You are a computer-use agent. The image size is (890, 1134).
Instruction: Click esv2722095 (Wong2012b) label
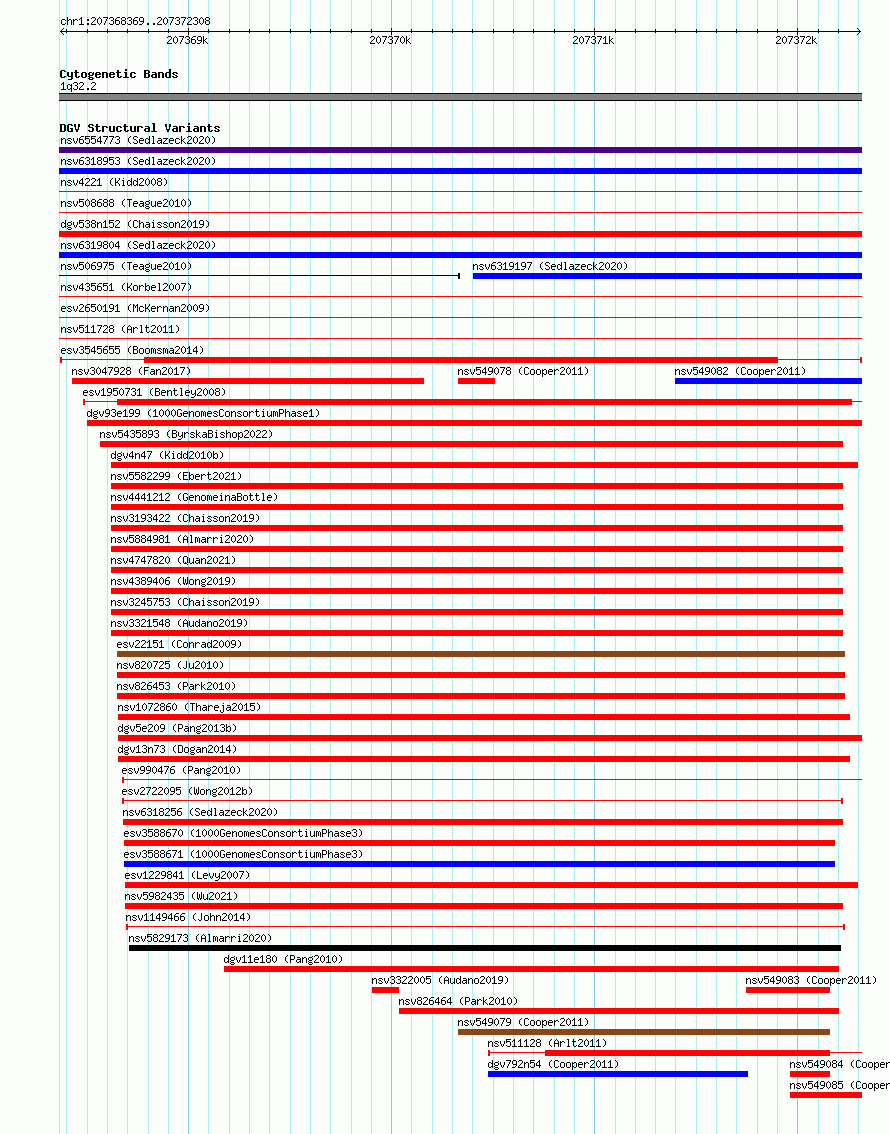187,790
